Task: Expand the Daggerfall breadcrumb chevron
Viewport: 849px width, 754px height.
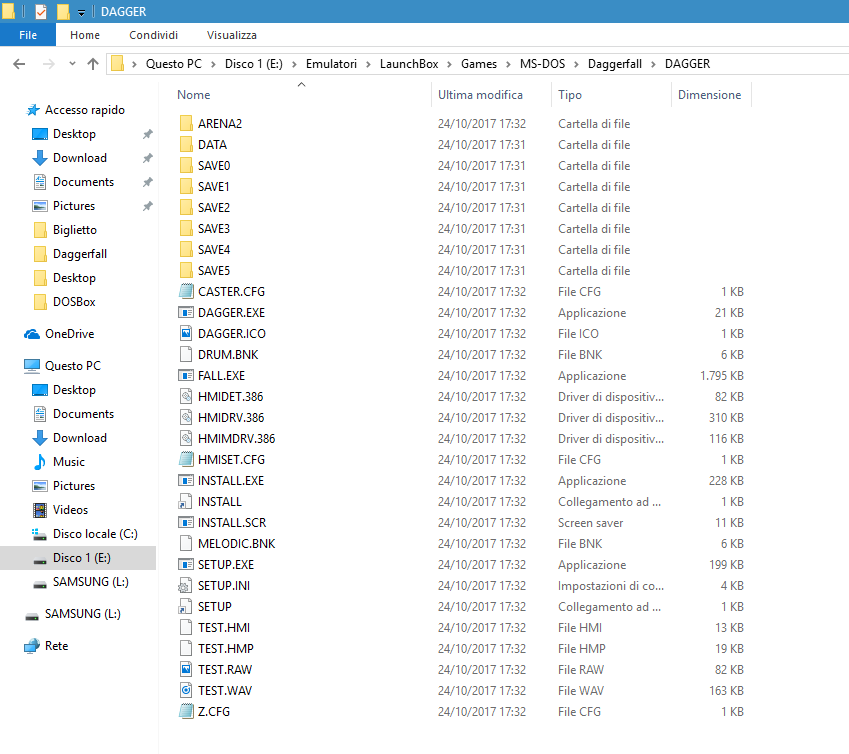Action: [x=653, y=64]
